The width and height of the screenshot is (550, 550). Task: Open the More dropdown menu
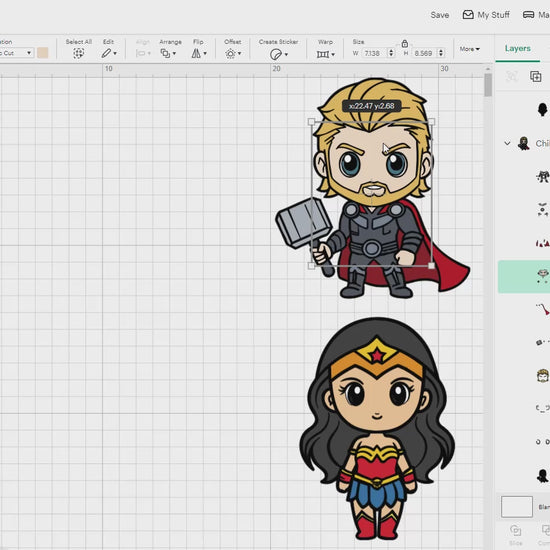click(470, 49)
